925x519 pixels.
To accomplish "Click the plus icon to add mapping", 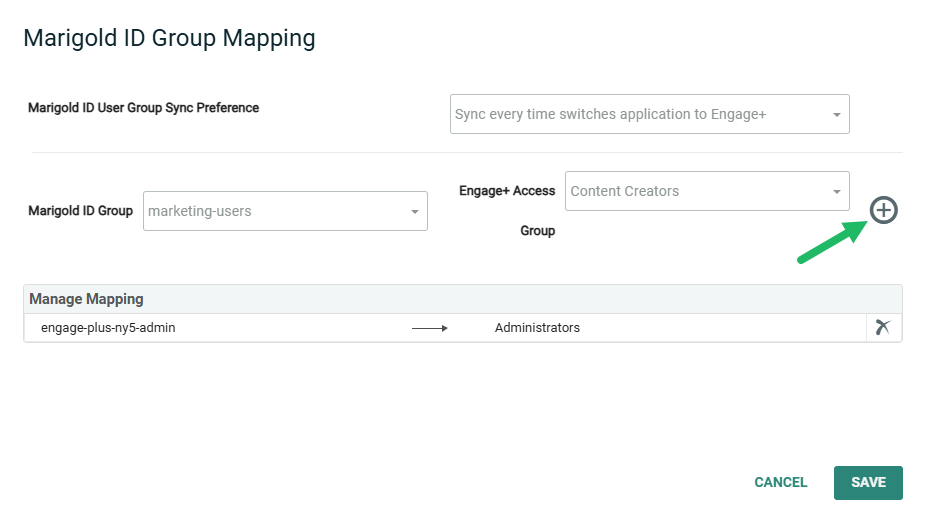I will 883,210.
